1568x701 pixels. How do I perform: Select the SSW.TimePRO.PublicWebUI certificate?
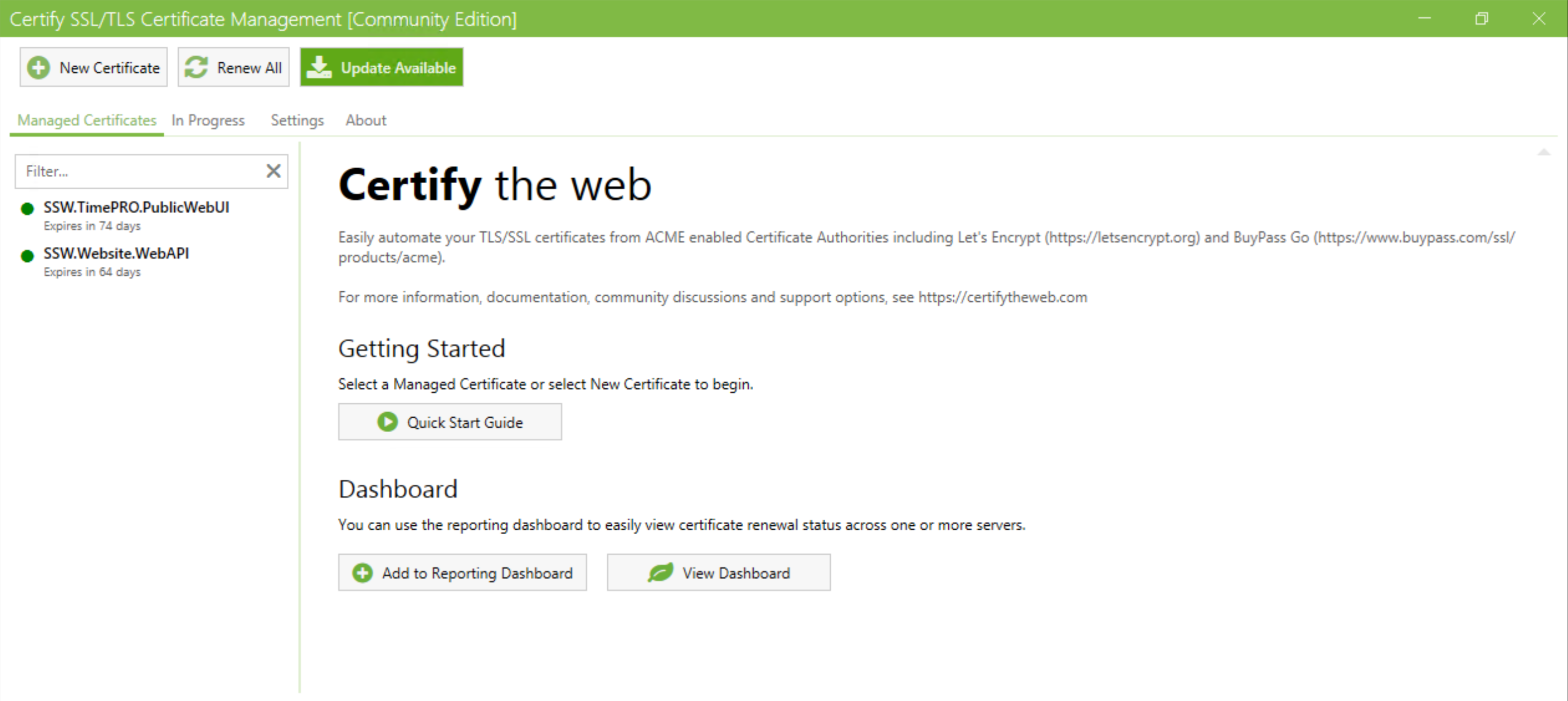click(x=136, y=208)
